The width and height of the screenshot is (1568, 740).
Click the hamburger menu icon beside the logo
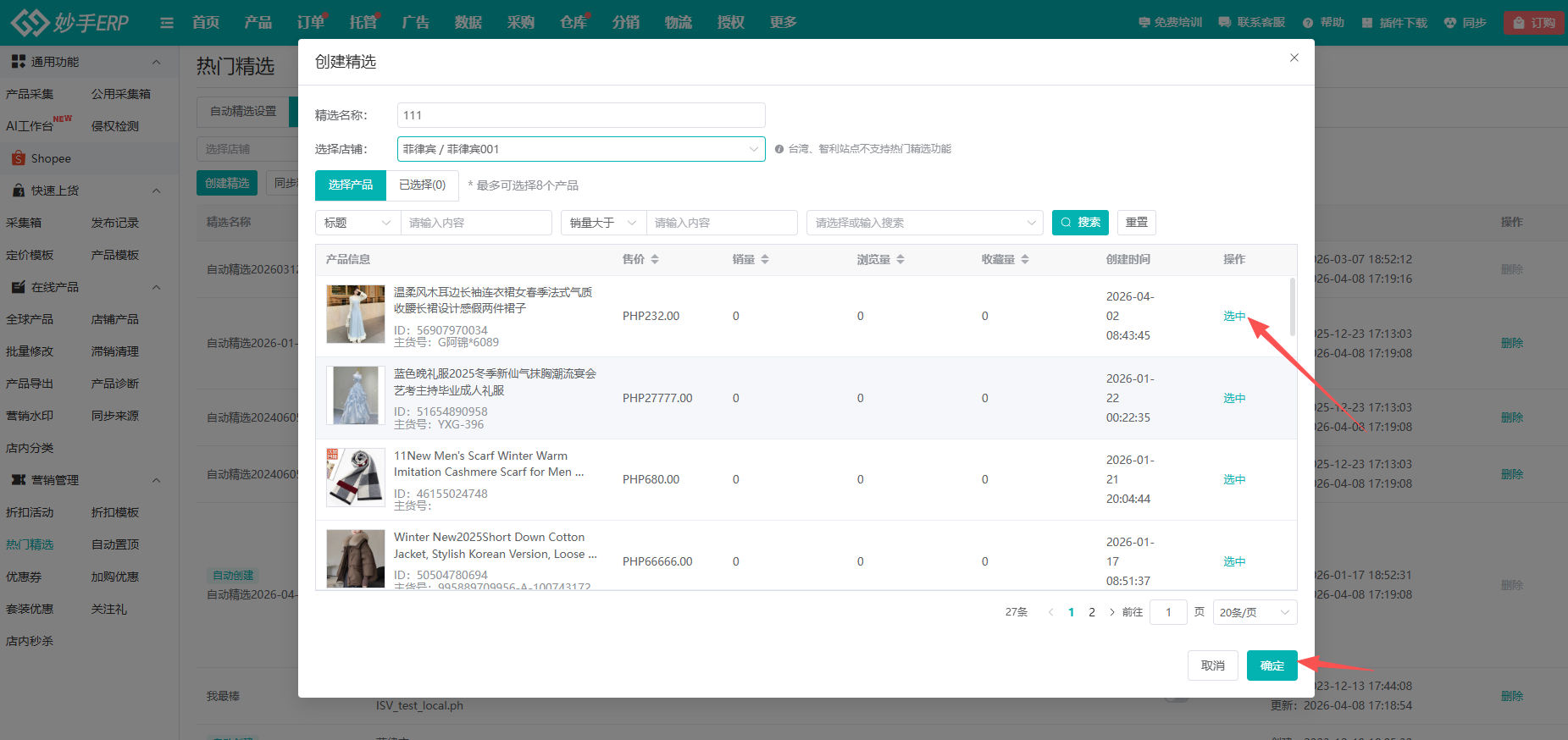click(167, 23)
